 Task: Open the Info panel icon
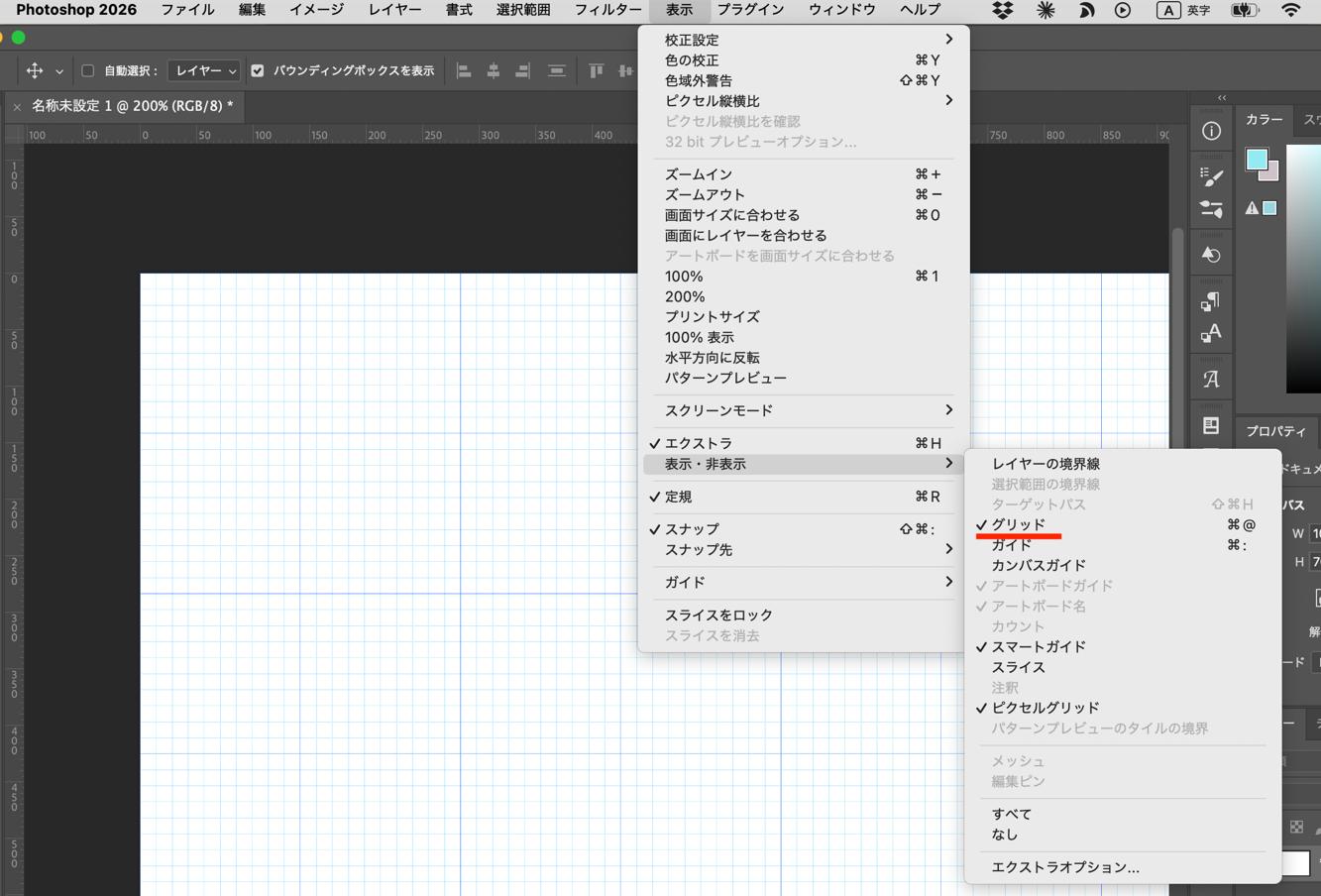pos(1211,131)
